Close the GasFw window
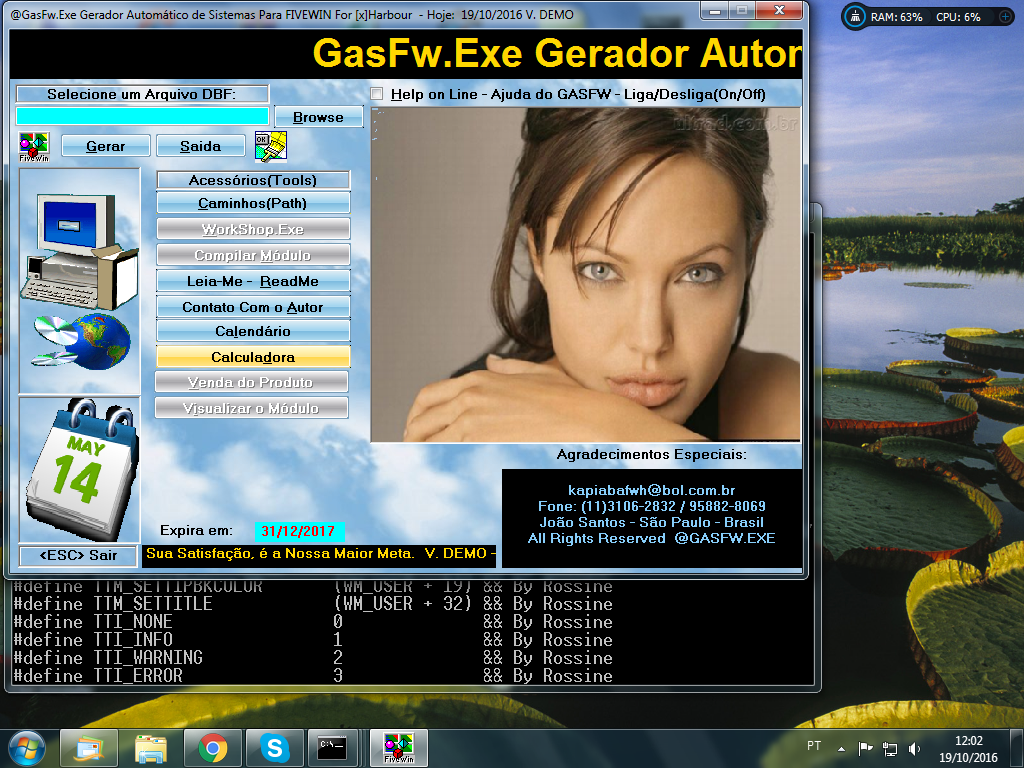The height and width of the screenshot is (768, 1024). [x=779, y=10]
